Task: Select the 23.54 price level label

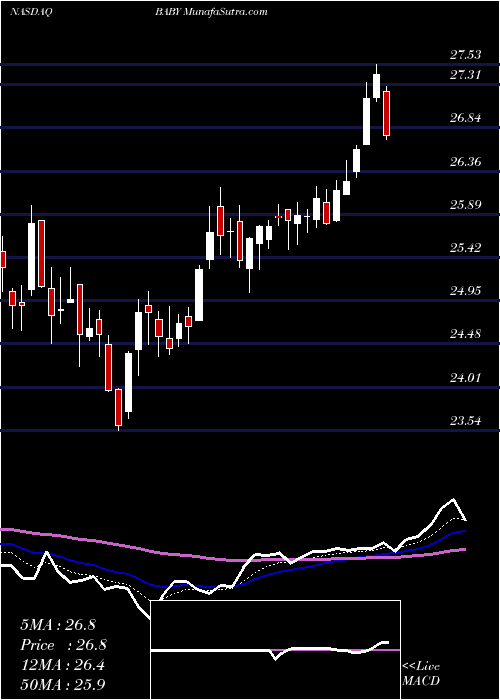Action: click(465, 421)
